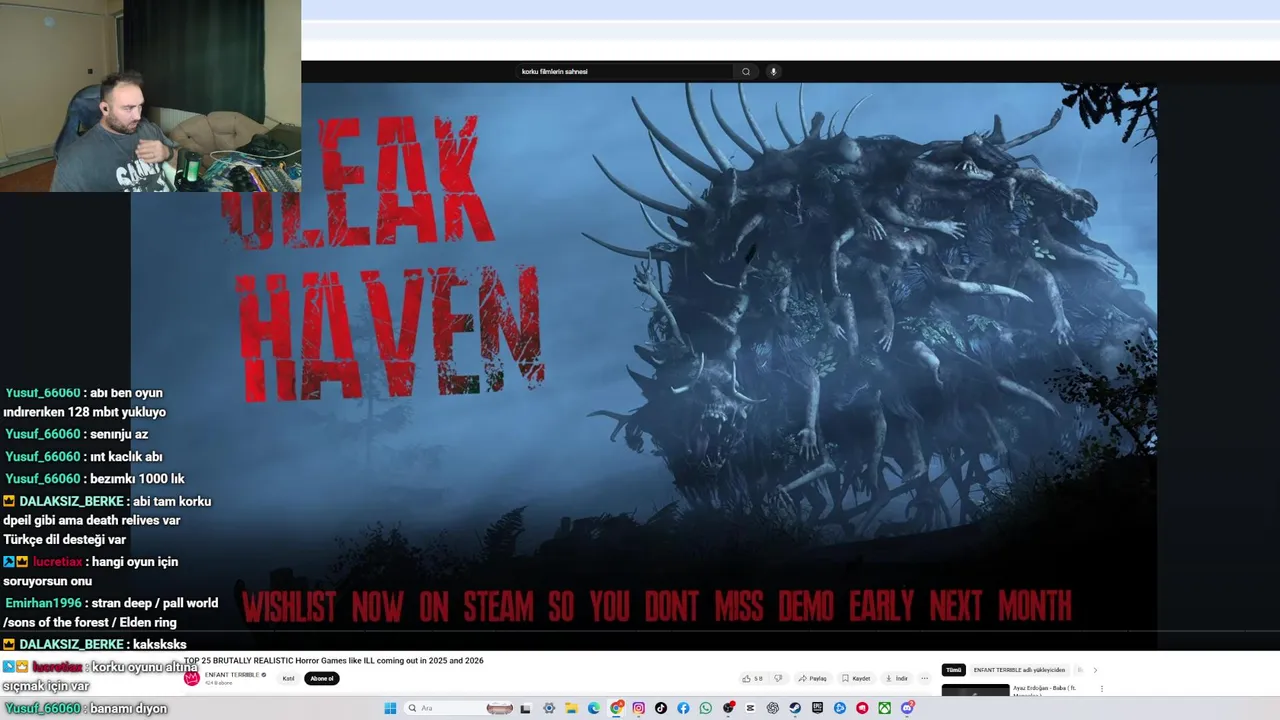
Task: Open the Xbox app from the taskbar
Action: pyautogui.click(x=885, y=708)
